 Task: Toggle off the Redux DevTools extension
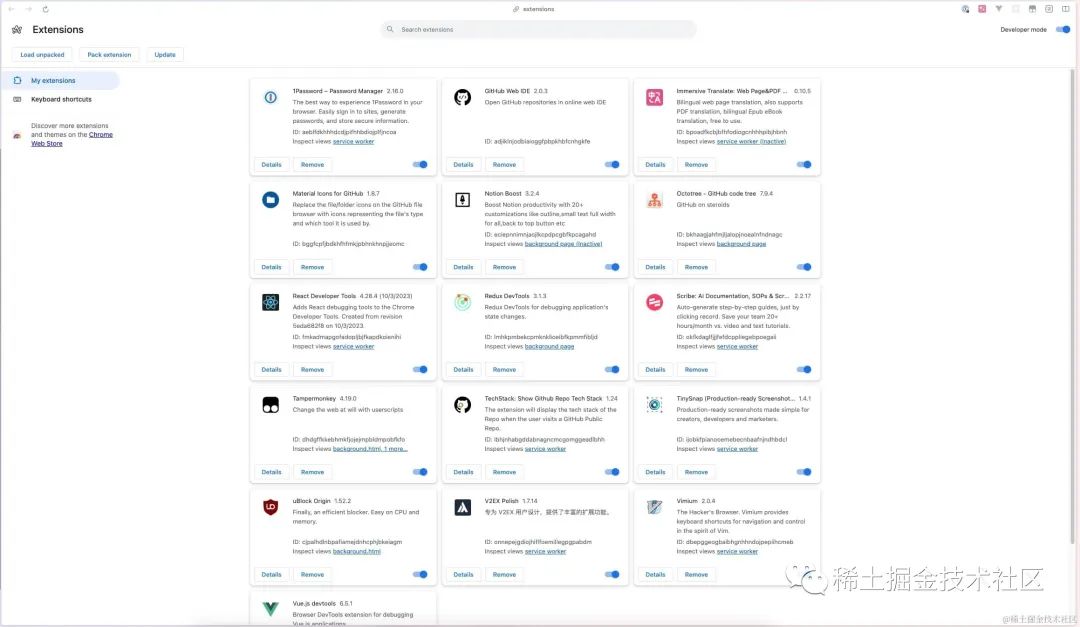(x=612, y=370)
